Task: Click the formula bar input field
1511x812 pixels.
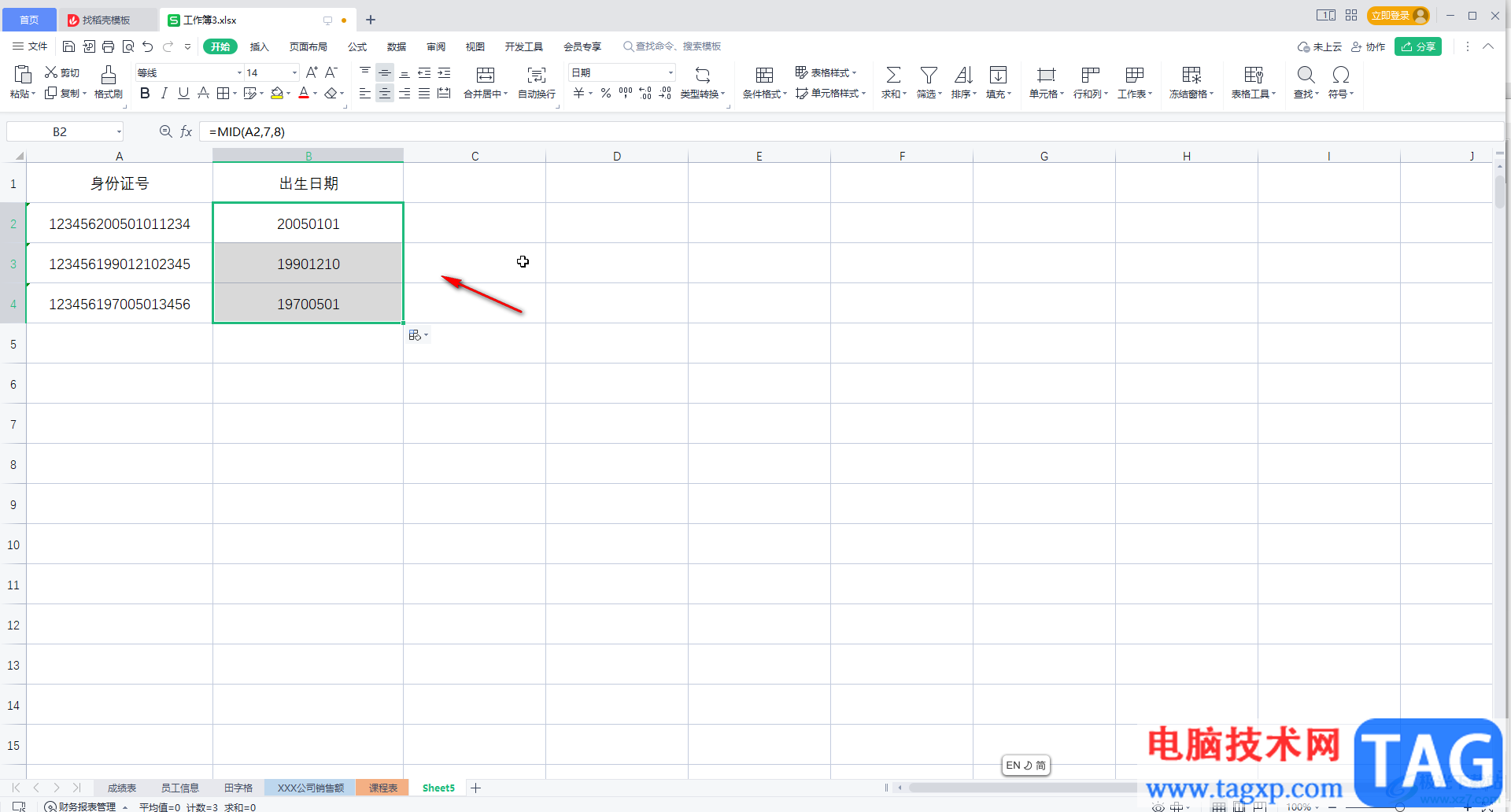Action: tap(850, 131)
